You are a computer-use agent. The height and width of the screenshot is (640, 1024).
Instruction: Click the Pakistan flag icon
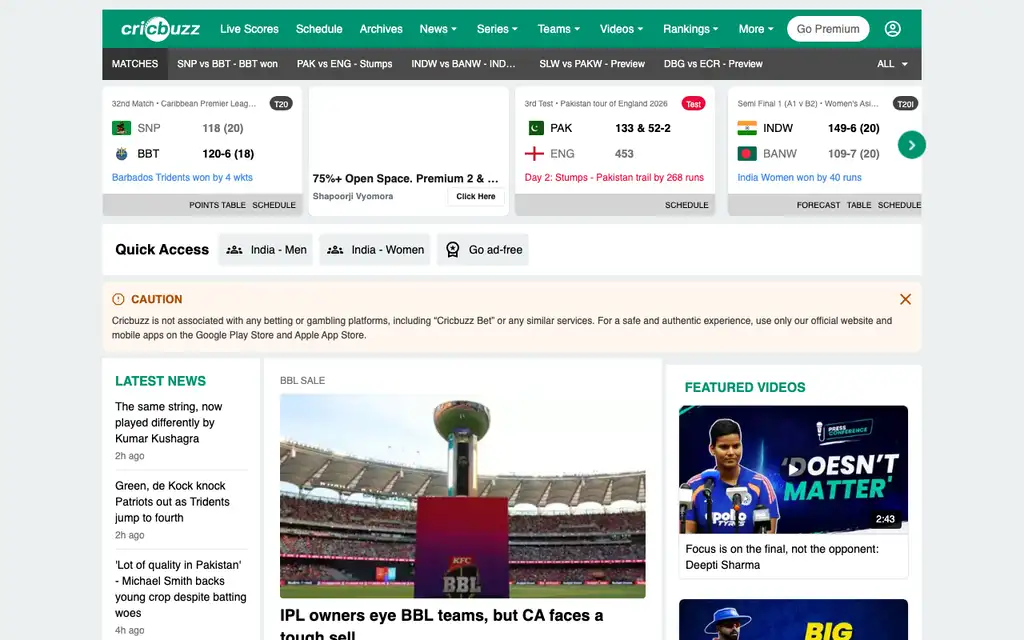[x=536, y=128]
